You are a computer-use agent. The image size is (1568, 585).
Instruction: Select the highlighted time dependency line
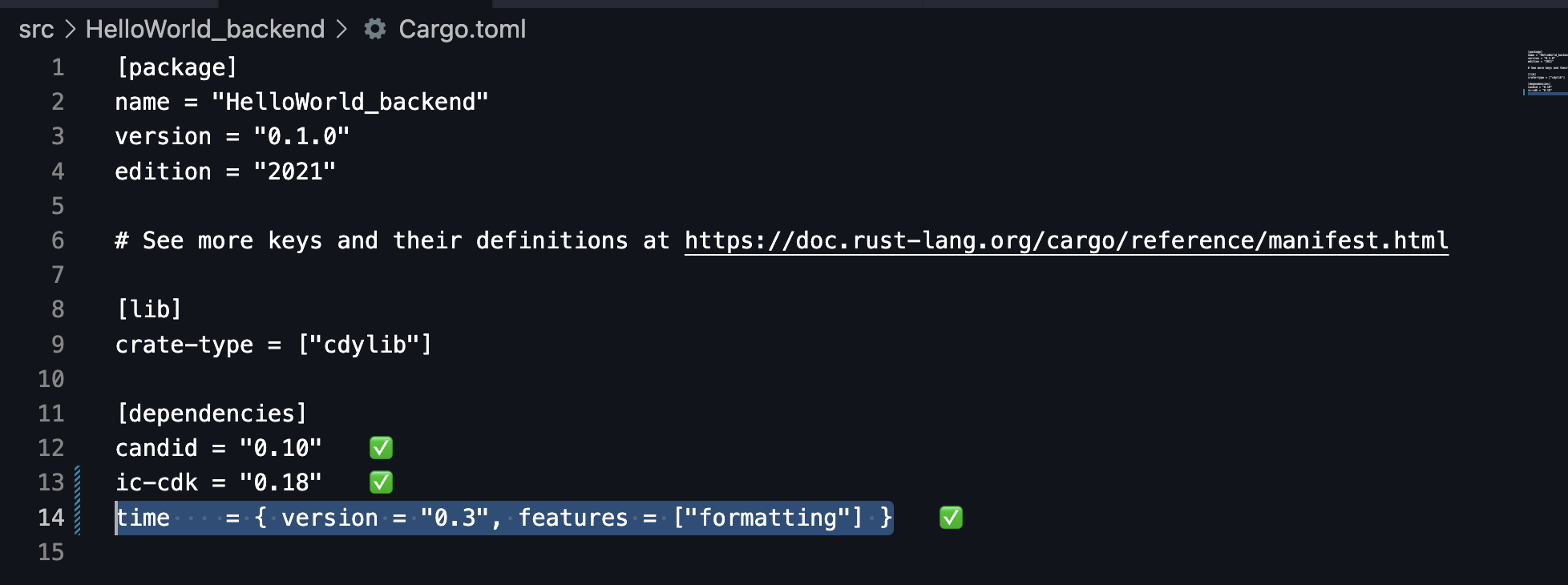click(503, 518)
